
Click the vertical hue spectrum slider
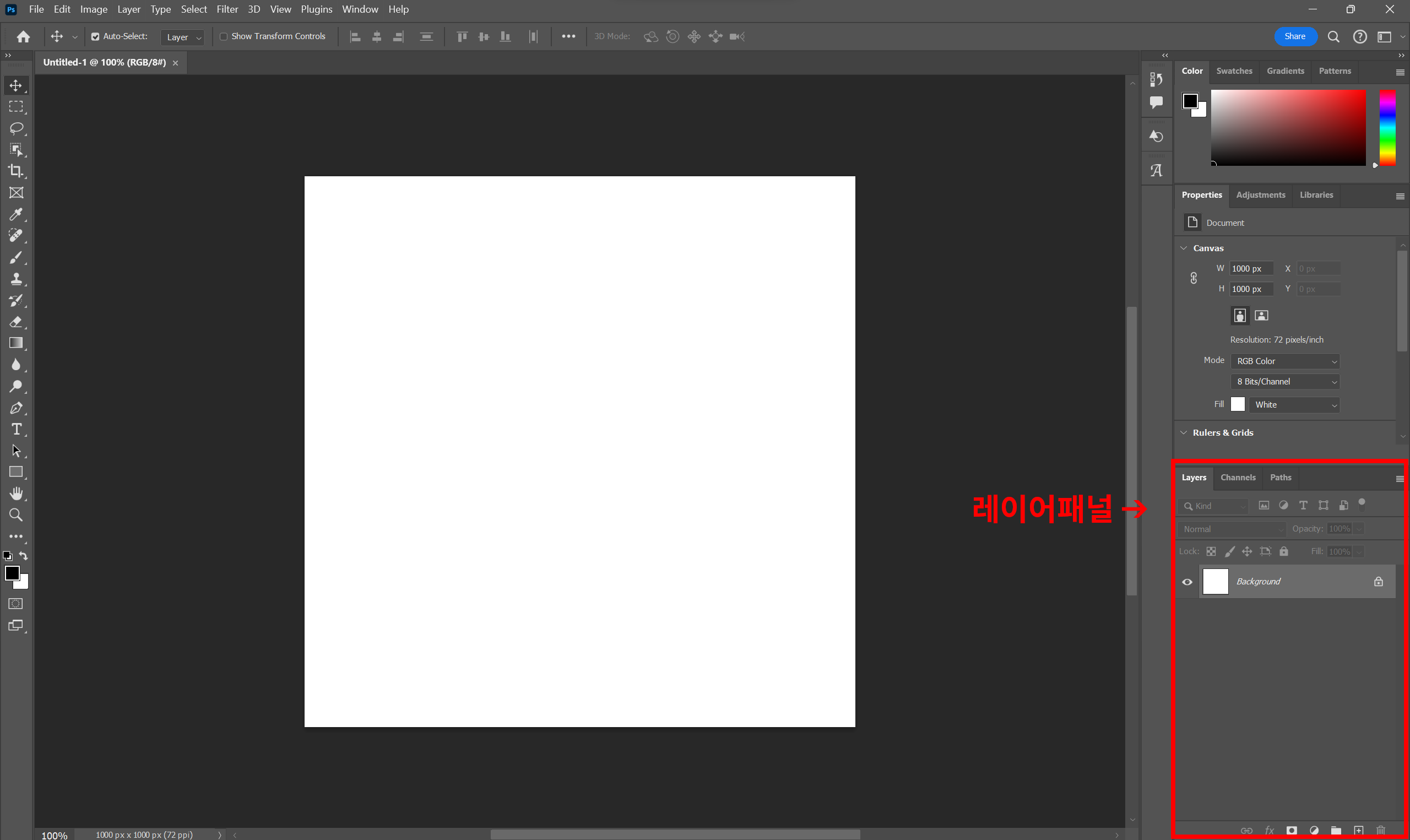(1387, 127)
